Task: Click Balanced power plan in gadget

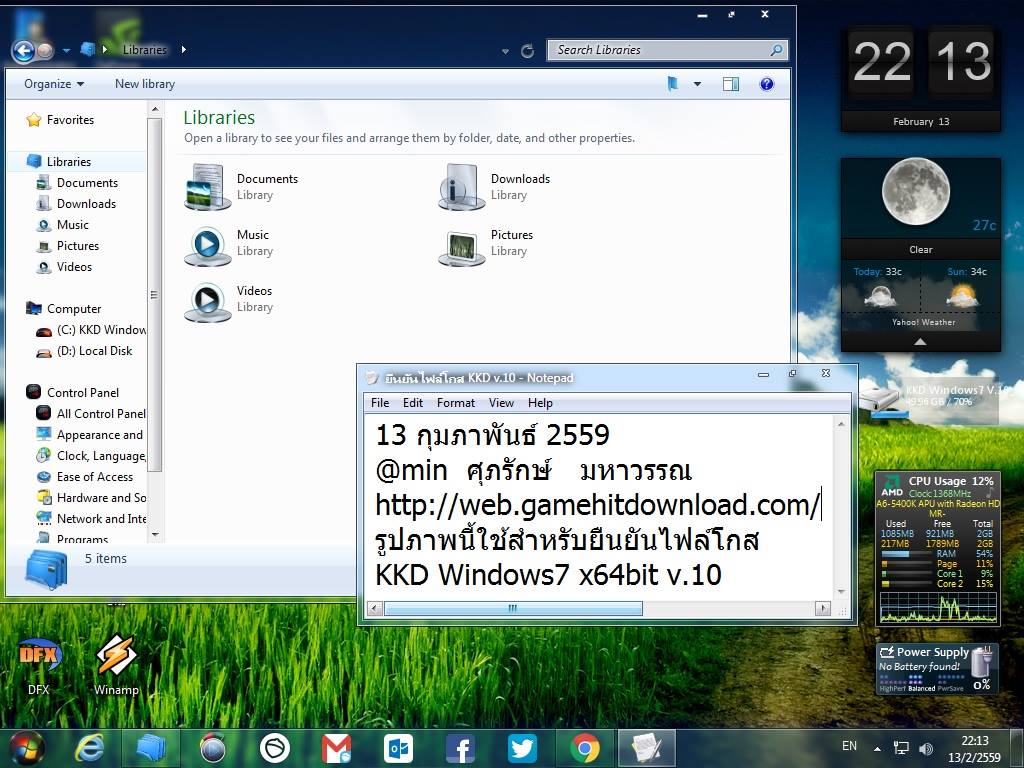Action: [x=921, y=688]
